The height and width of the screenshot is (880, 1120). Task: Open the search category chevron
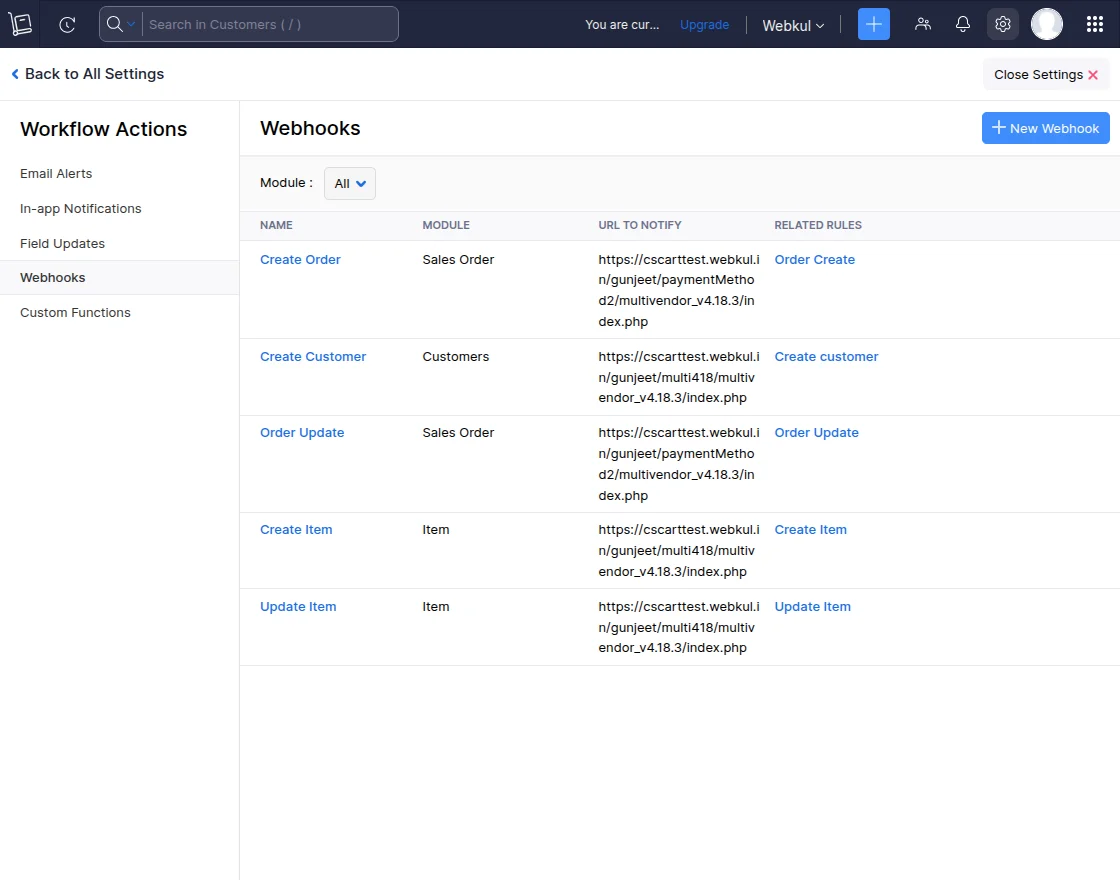[x=131, y=23]
